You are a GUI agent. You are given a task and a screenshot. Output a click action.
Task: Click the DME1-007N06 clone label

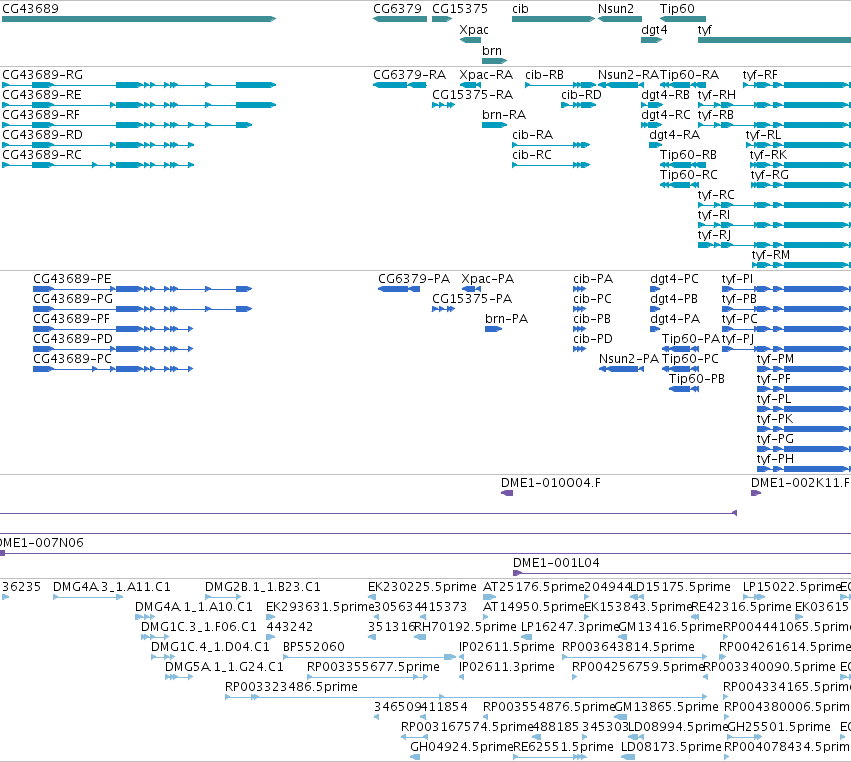coord(42,543)
